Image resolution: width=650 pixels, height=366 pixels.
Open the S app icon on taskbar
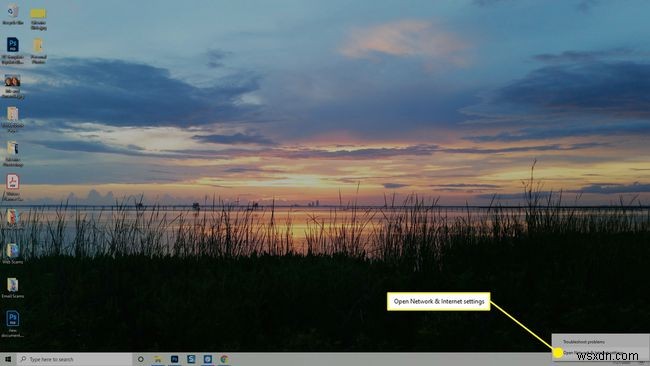pyautogui.click(x=191, y=359)
